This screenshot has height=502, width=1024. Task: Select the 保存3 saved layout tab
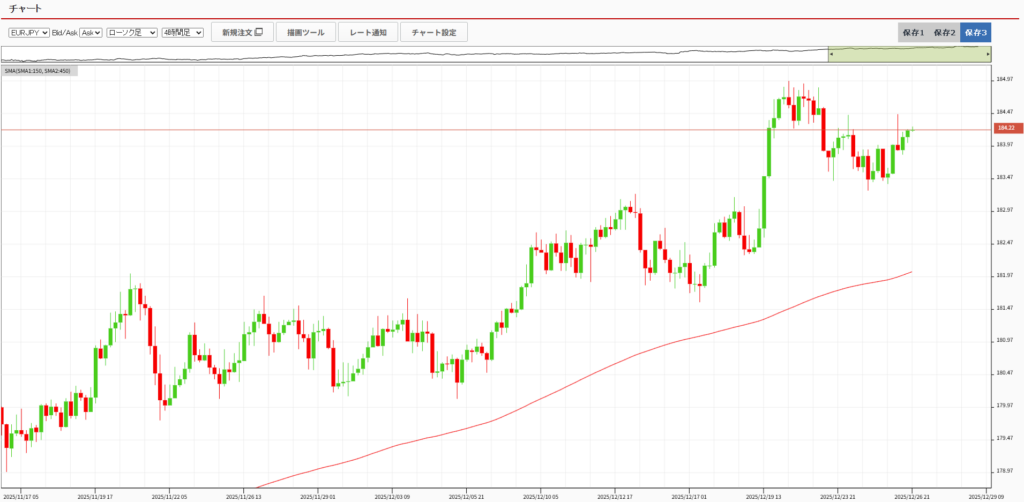[975, 32]
